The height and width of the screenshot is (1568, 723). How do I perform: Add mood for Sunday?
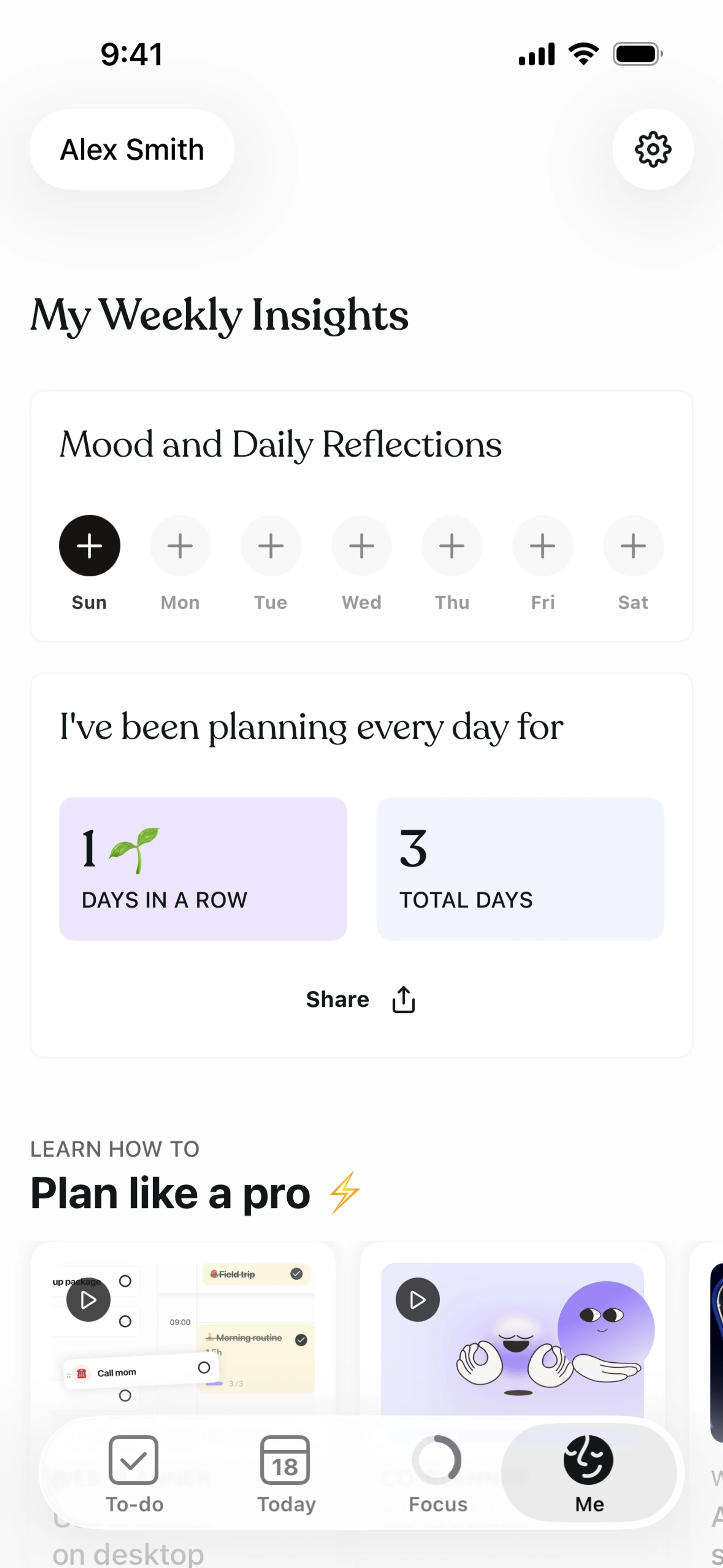pos(90,546)
